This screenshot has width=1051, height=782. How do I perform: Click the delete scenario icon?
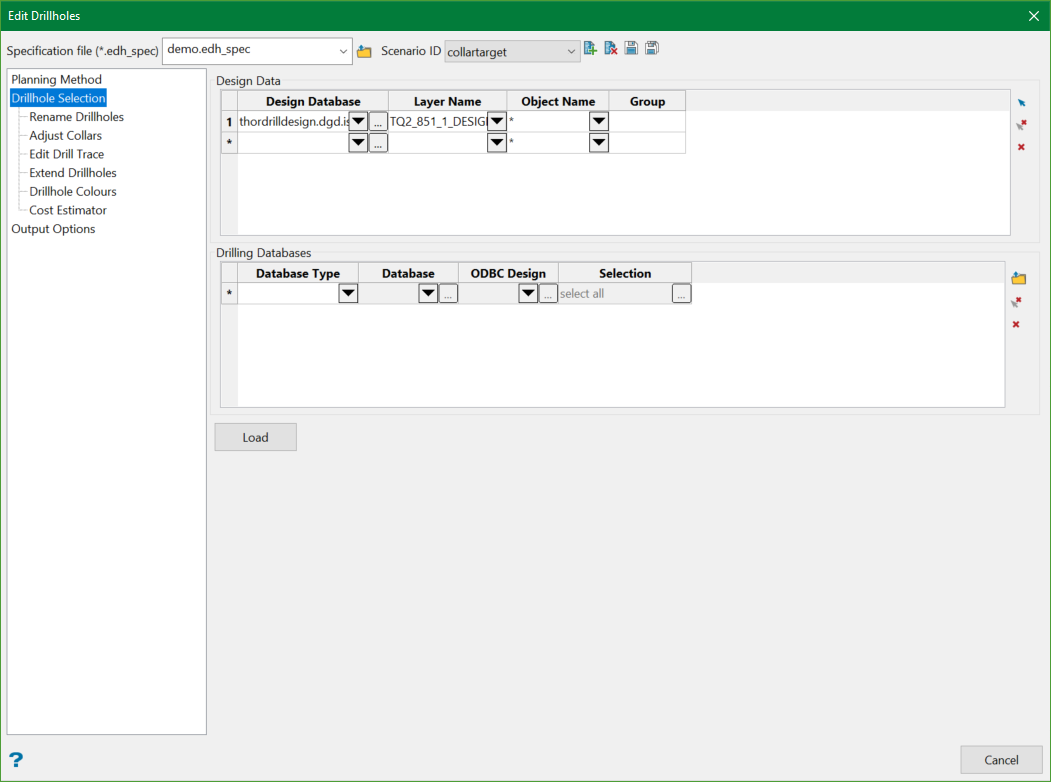click(x=611, y=49)
